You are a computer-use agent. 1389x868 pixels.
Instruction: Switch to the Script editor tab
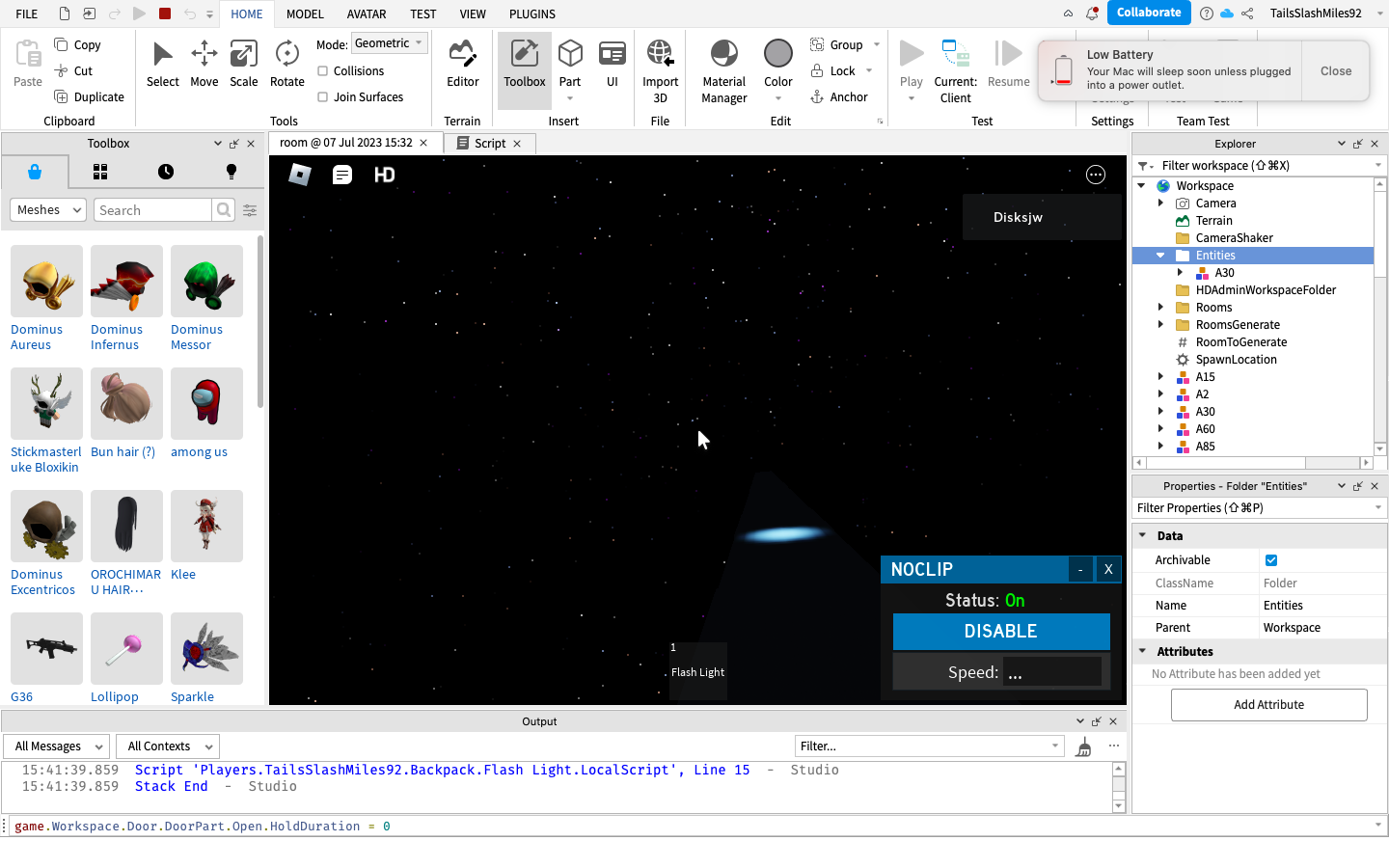click(x=488, y=143)
